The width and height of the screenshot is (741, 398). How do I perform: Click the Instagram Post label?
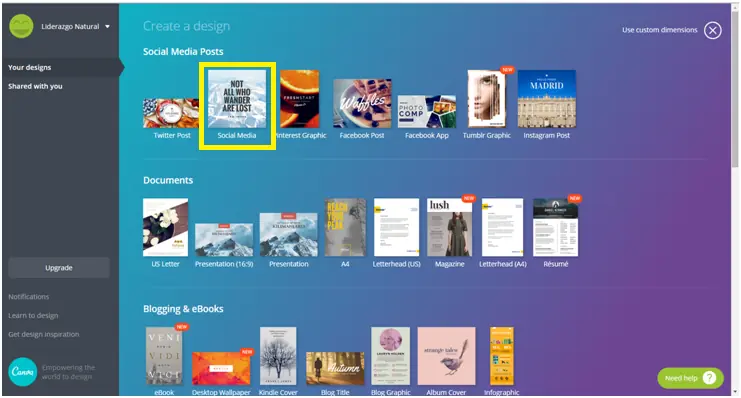tap(547, 135)
